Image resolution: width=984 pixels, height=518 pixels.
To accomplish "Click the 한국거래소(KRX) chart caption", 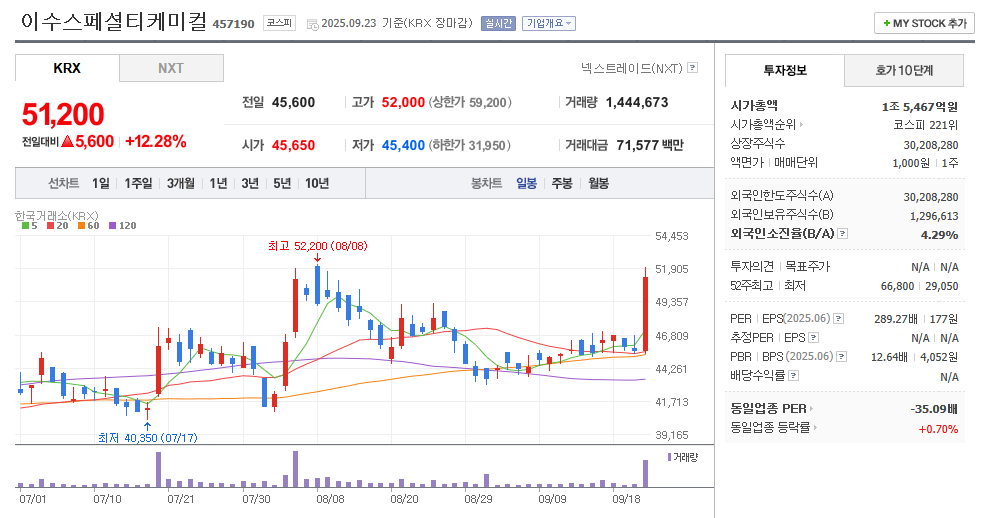I will (57, 215).
